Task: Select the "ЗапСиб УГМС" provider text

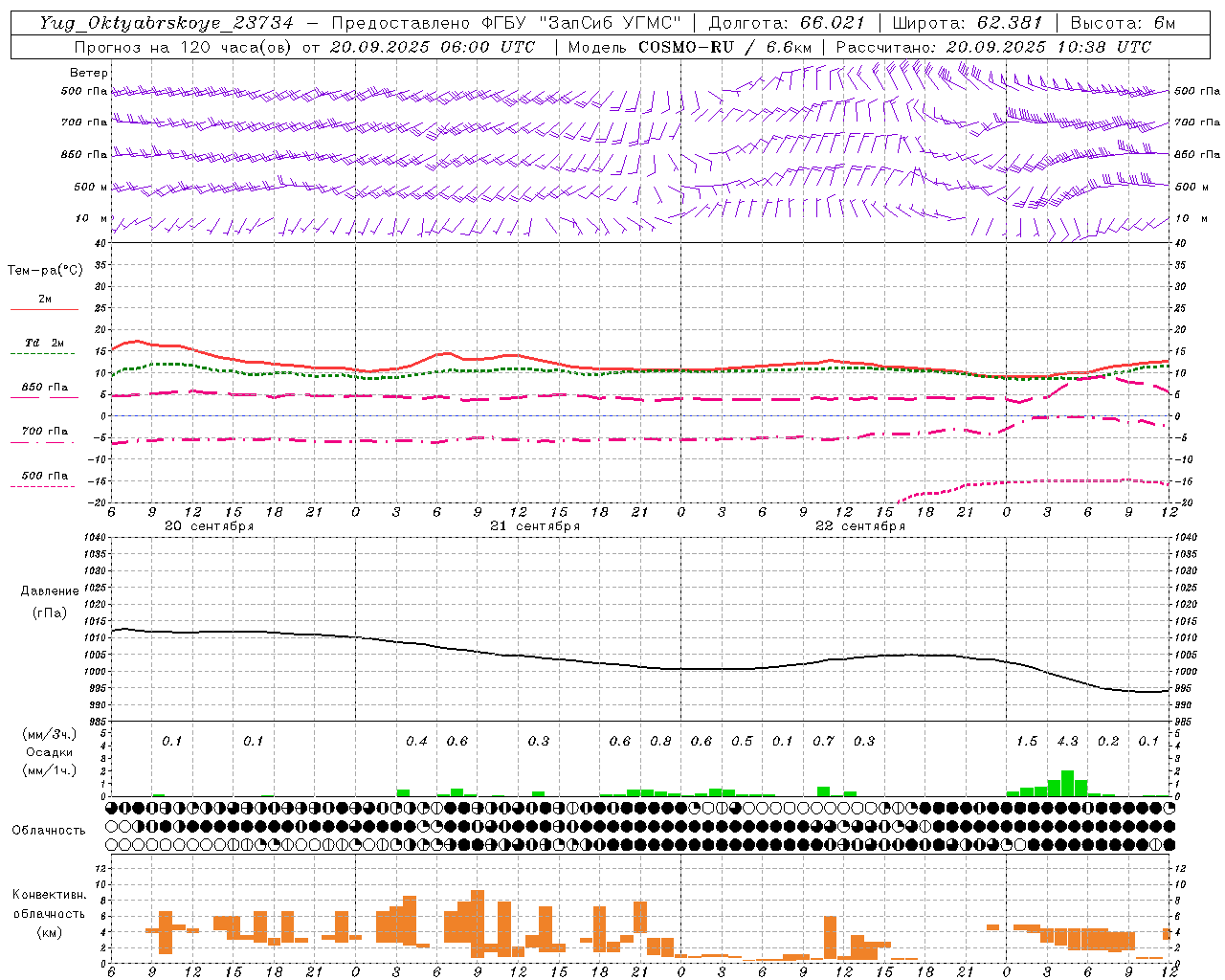Action: 610,23
